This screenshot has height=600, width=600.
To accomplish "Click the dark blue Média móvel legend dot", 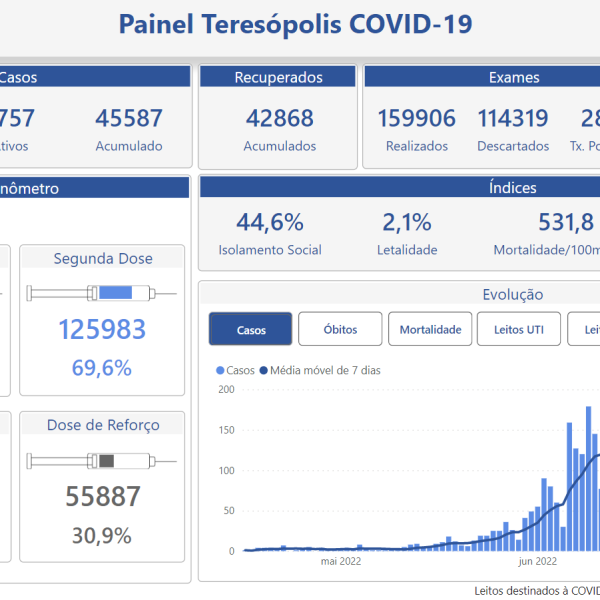I will (264, 370).
